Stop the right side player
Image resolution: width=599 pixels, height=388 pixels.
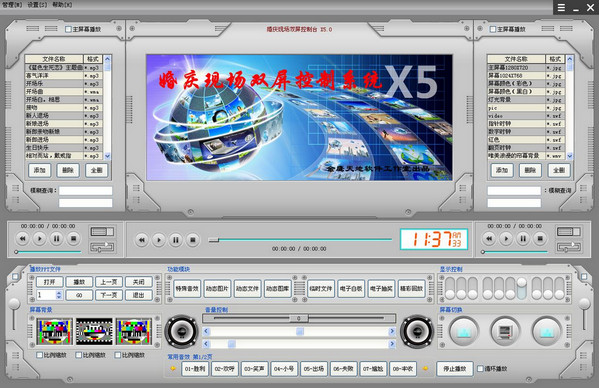coord(540,239)
